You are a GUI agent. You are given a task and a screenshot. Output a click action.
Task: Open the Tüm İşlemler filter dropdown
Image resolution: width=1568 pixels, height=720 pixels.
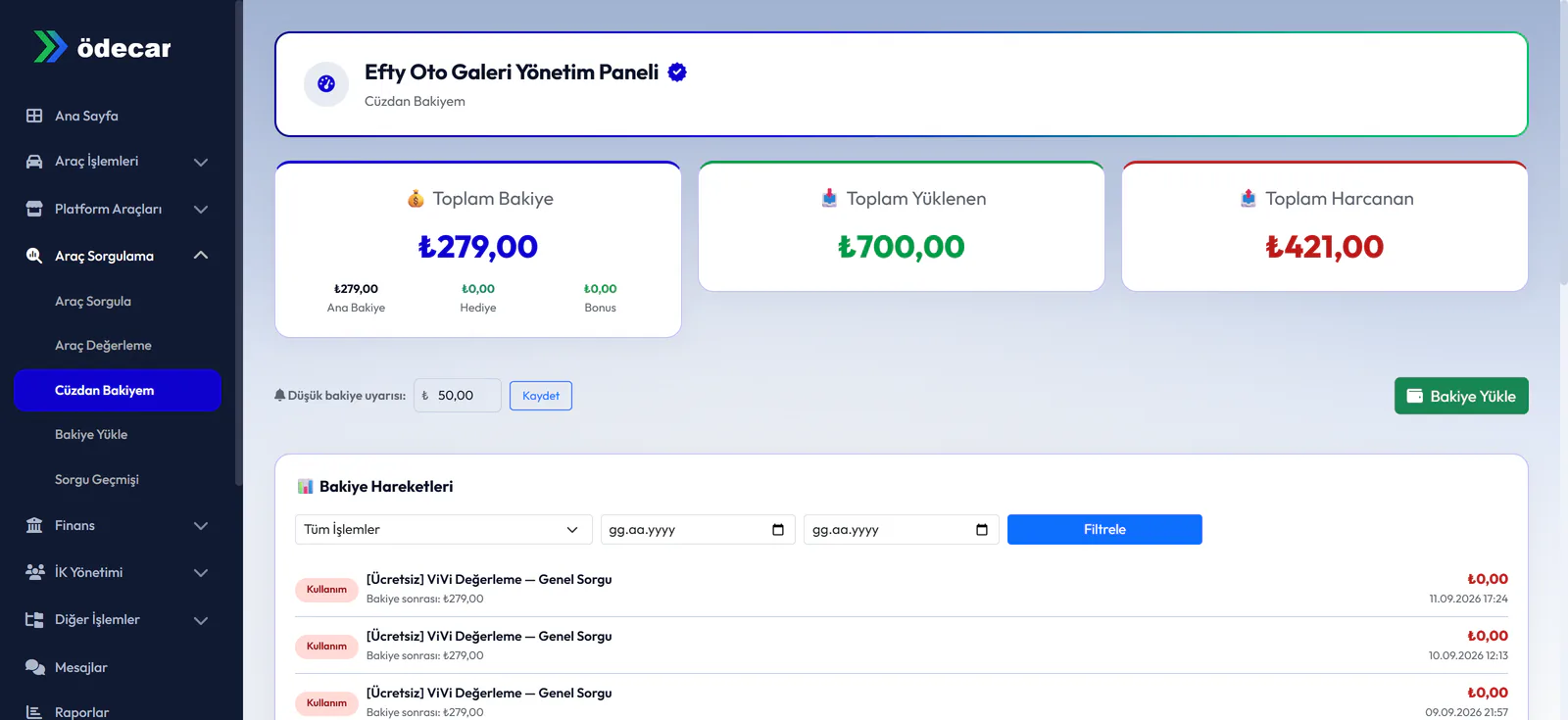444,530
